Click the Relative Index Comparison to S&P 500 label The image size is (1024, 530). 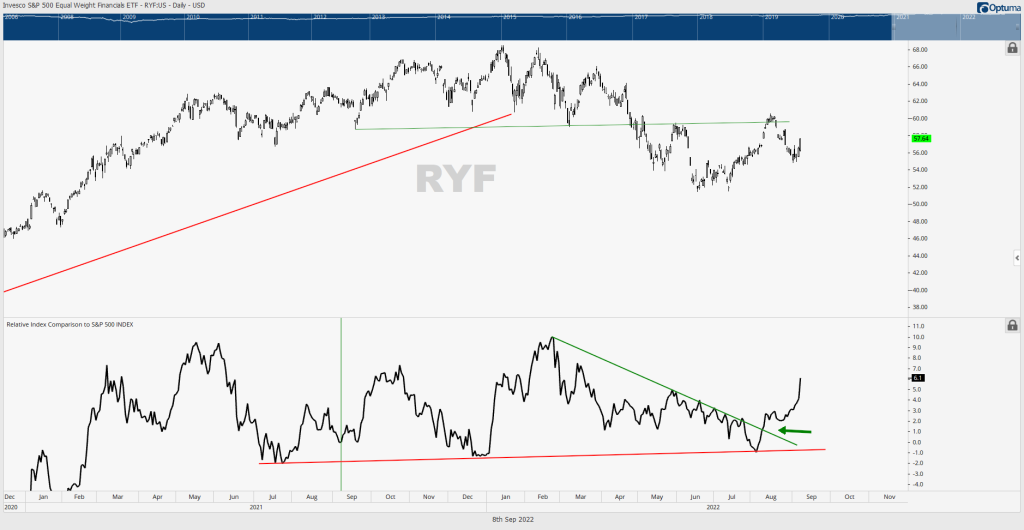(70, 324)
